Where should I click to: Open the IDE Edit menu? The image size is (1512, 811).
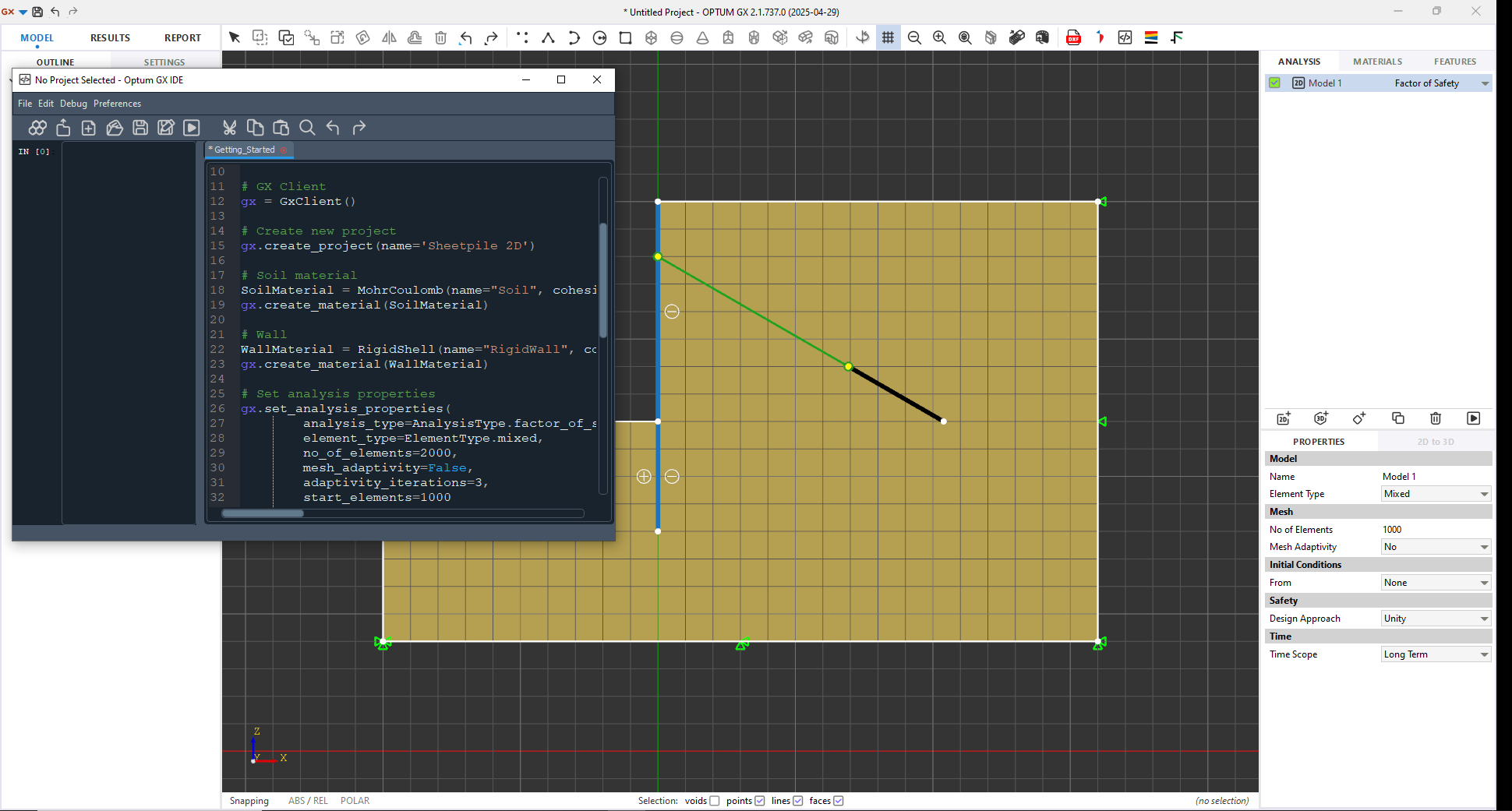coord(46,104)
